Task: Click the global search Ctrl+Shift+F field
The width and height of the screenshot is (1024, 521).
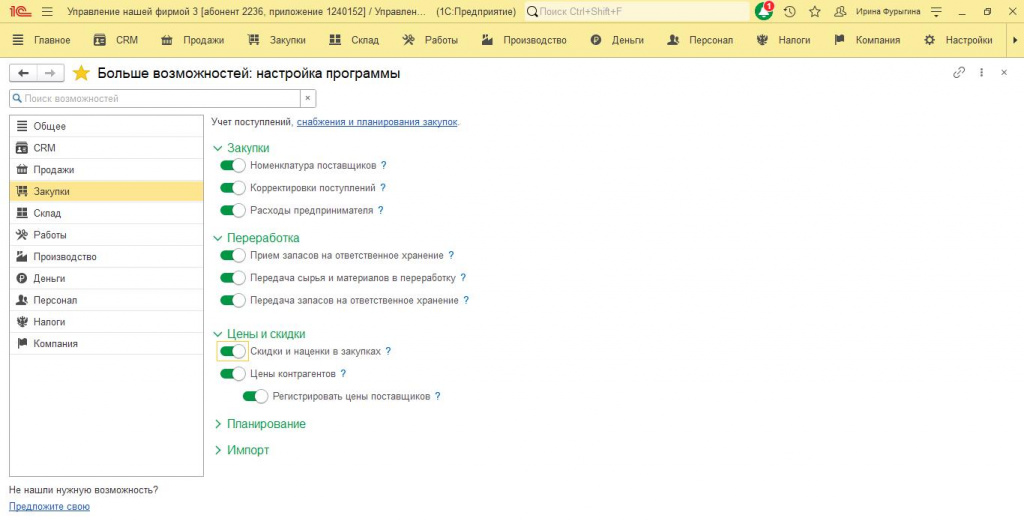Action: tap(637, 12)
